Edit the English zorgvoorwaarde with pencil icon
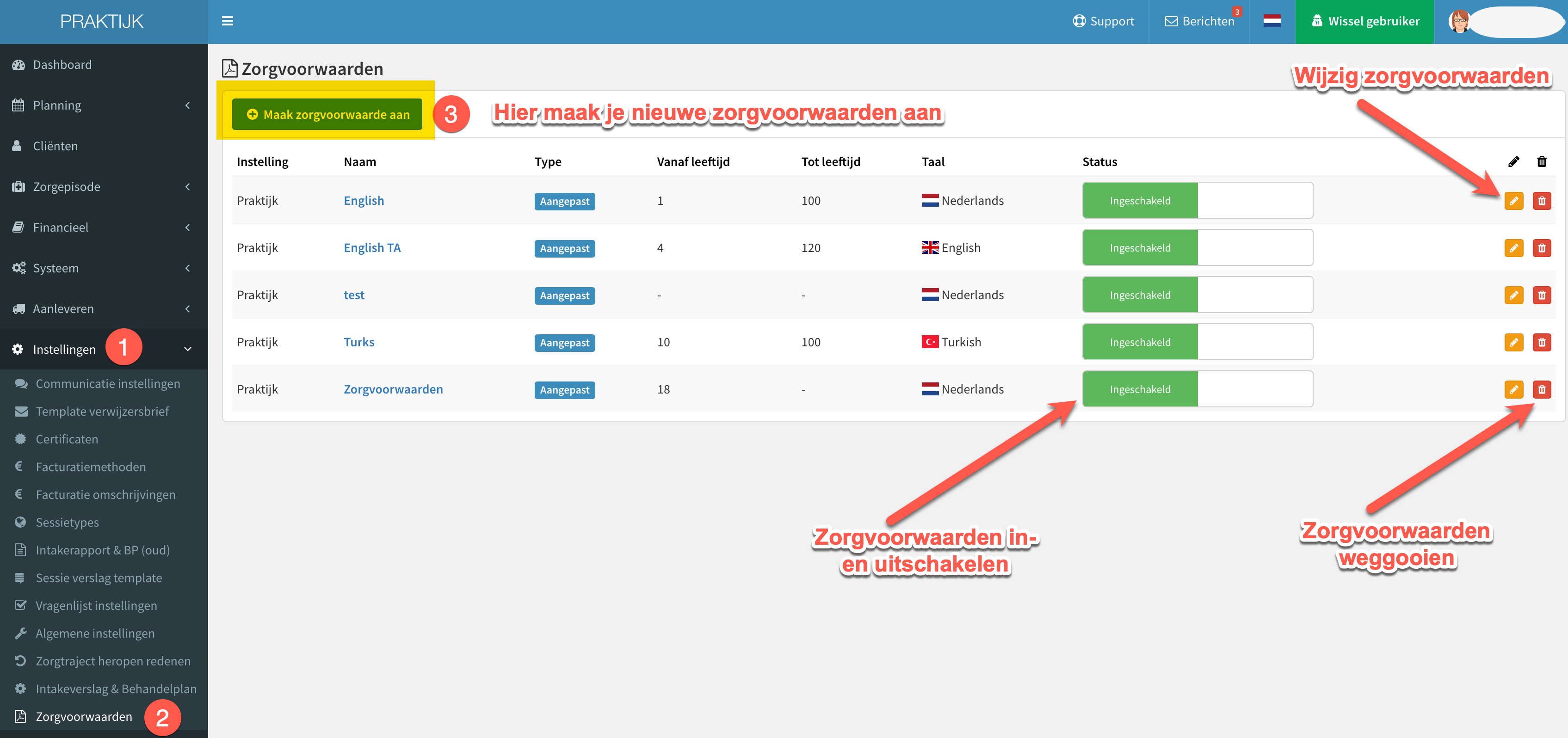This screenshot has width=1568, height=738. (x=1513, y=201)
